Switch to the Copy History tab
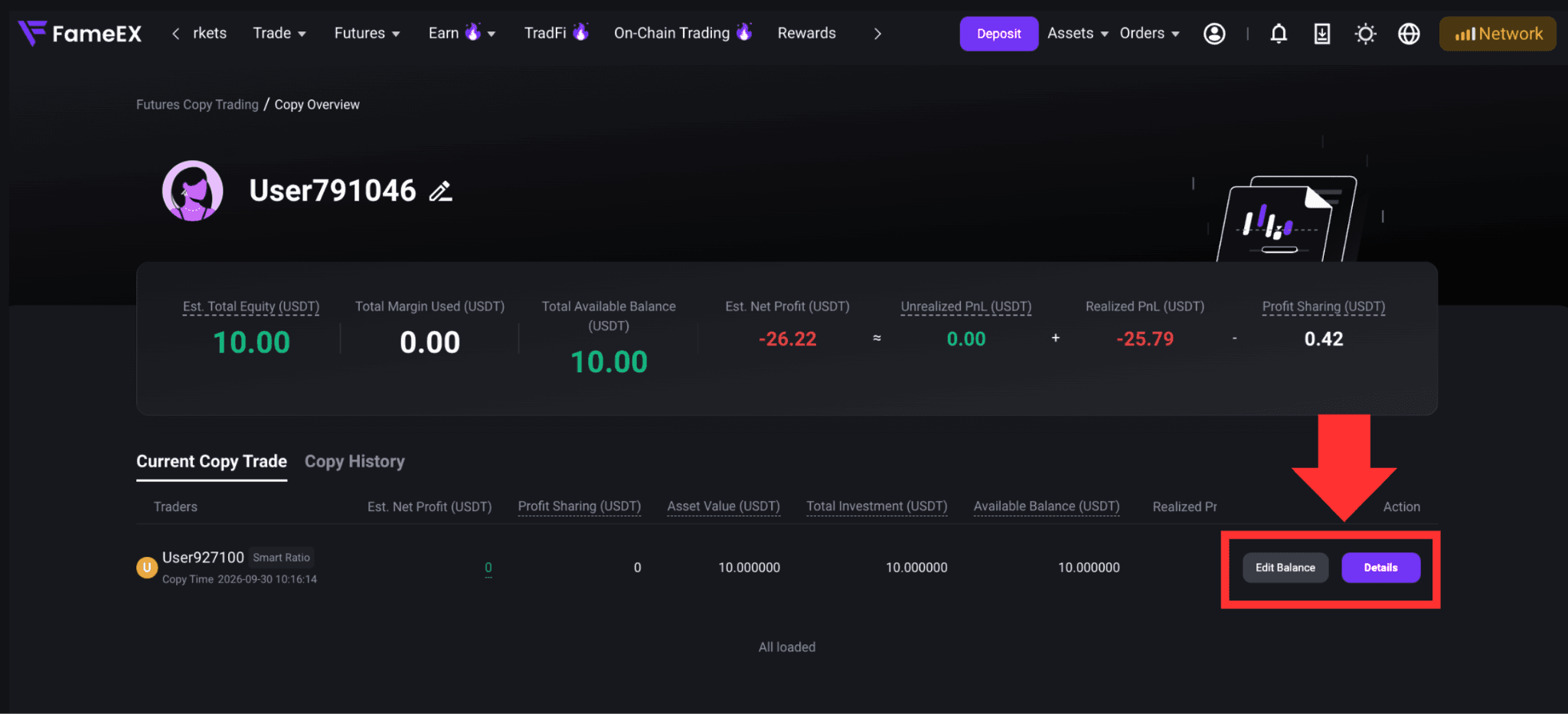1568x714 pixels. [x=354, y=461]
